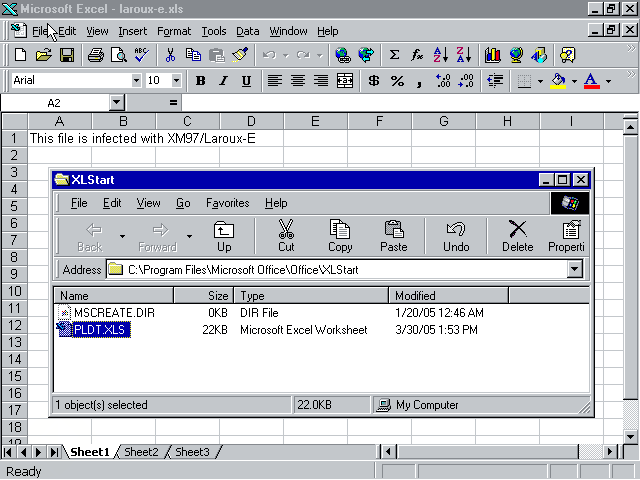
Task: Expand the font size 10 dropdown
Action: 176,80
